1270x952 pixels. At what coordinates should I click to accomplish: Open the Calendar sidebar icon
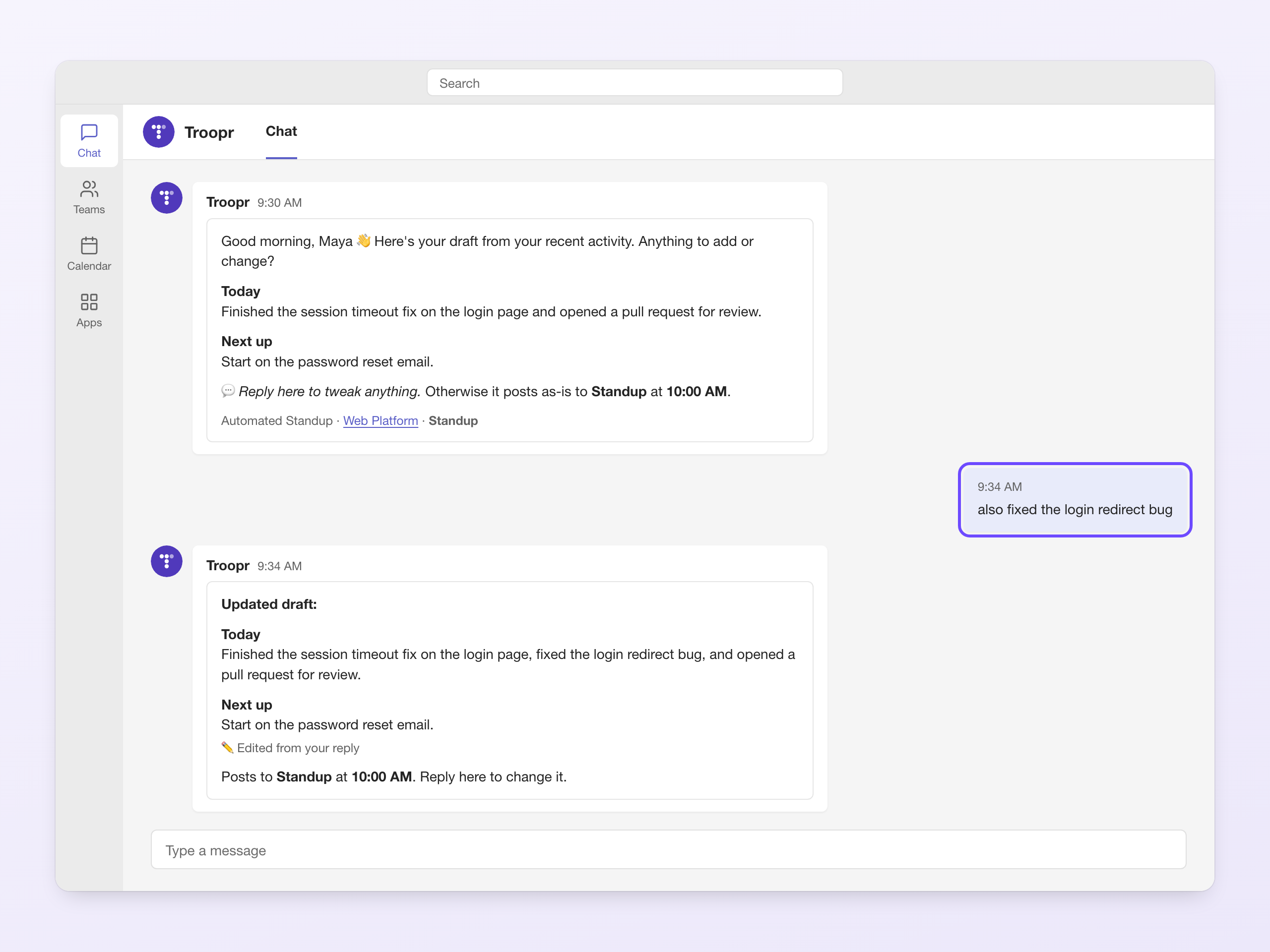coord(89,254)
